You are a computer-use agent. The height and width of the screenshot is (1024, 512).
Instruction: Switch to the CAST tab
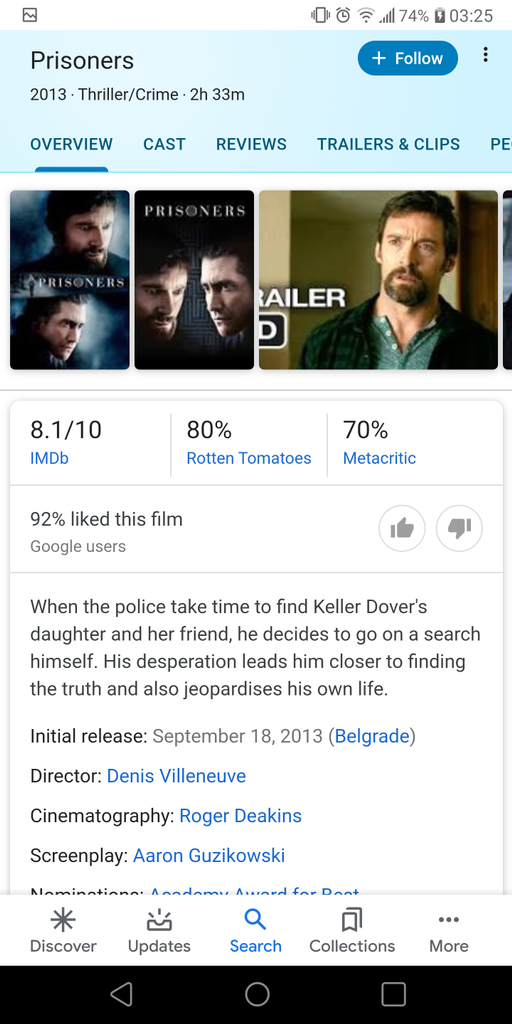pyautogui.click(x=165, y=144)
